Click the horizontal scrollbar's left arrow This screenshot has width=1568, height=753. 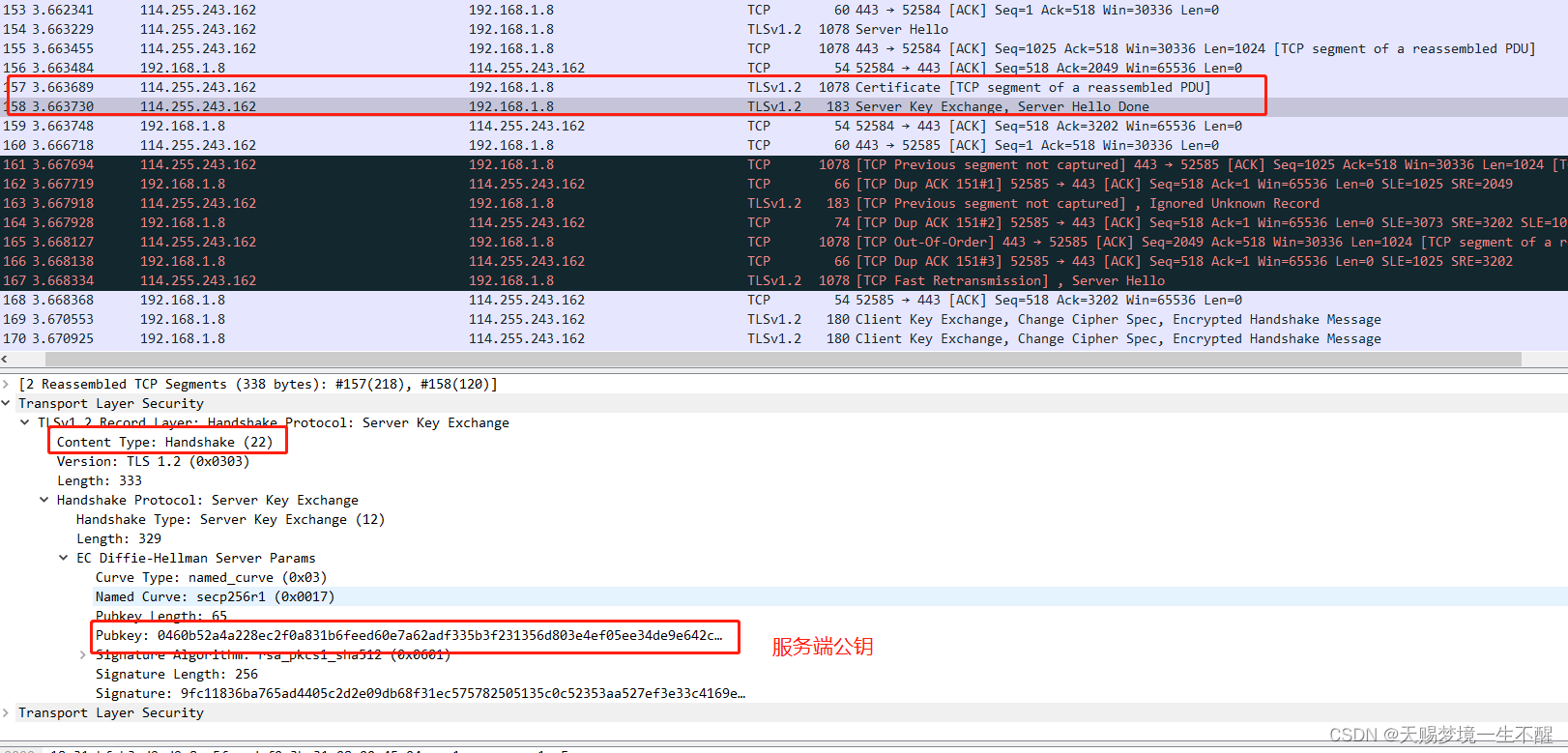[5, 359]
